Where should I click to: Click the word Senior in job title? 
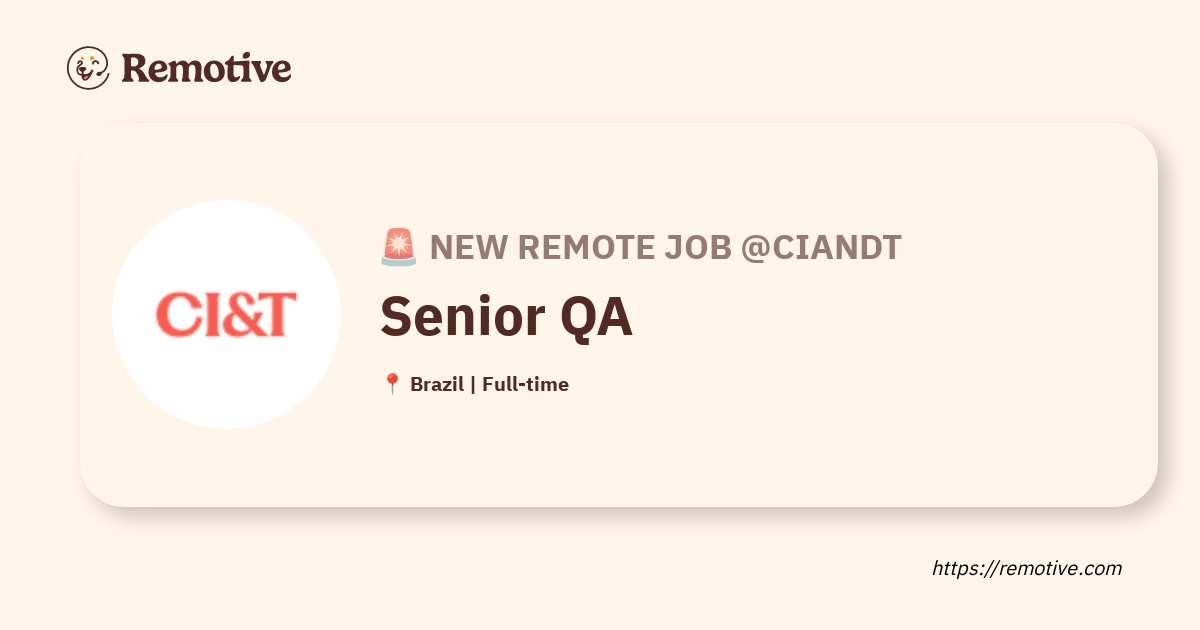[x=455, y=317]
